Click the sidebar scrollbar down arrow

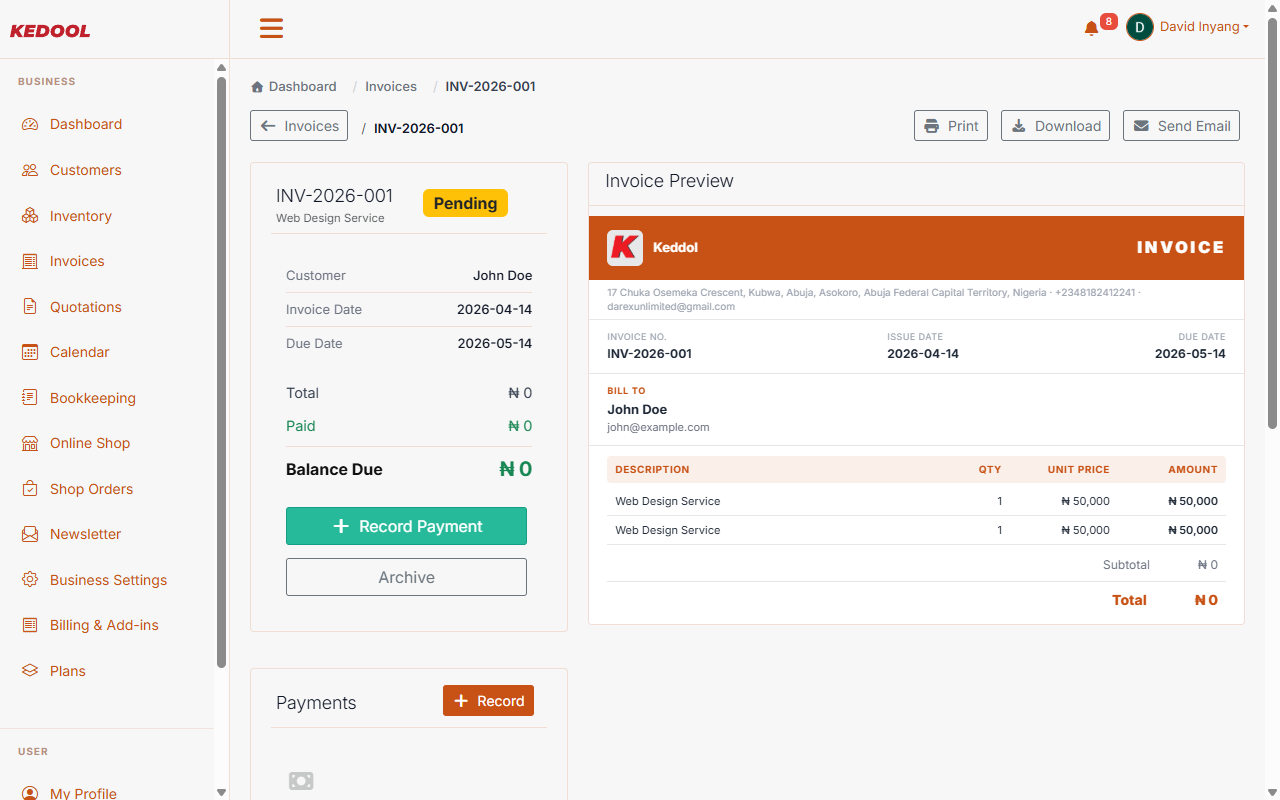click(x=221, y=792)
